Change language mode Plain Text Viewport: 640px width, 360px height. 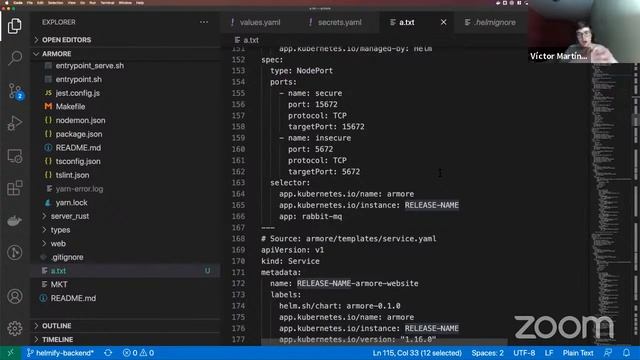(578, 353)
